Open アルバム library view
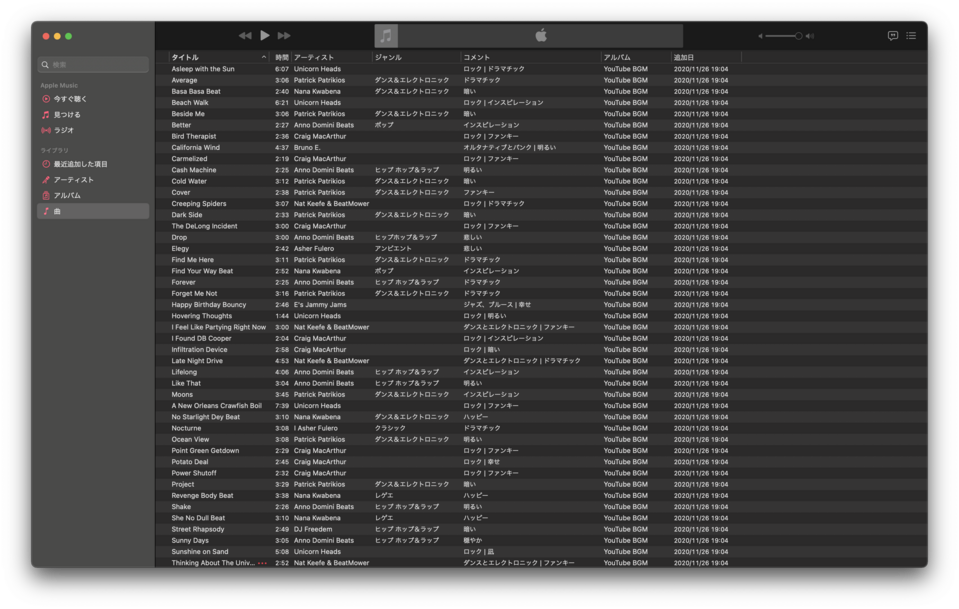Image resolution: width=959 pixels, height=609 pixels. point(67,195)
